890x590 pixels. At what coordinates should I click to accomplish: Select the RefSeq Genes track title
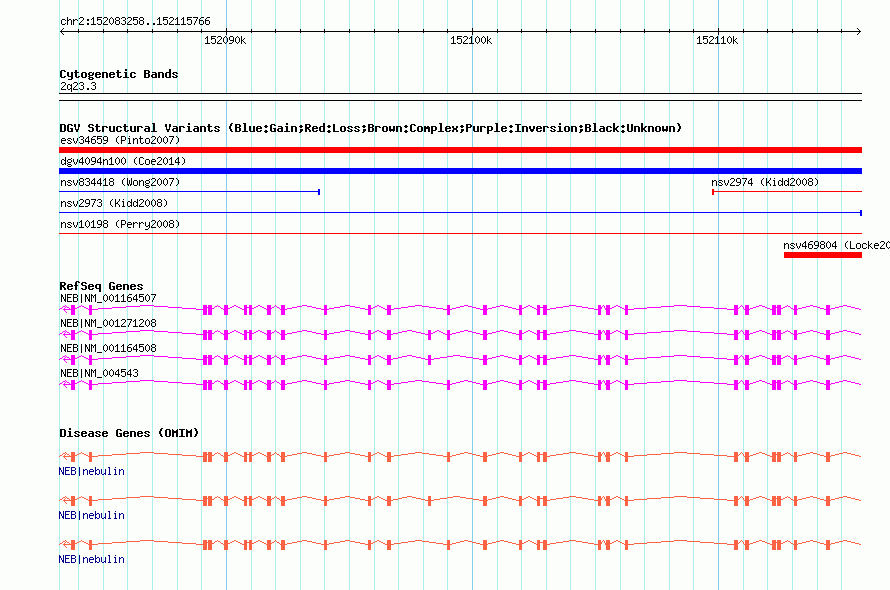101,286
